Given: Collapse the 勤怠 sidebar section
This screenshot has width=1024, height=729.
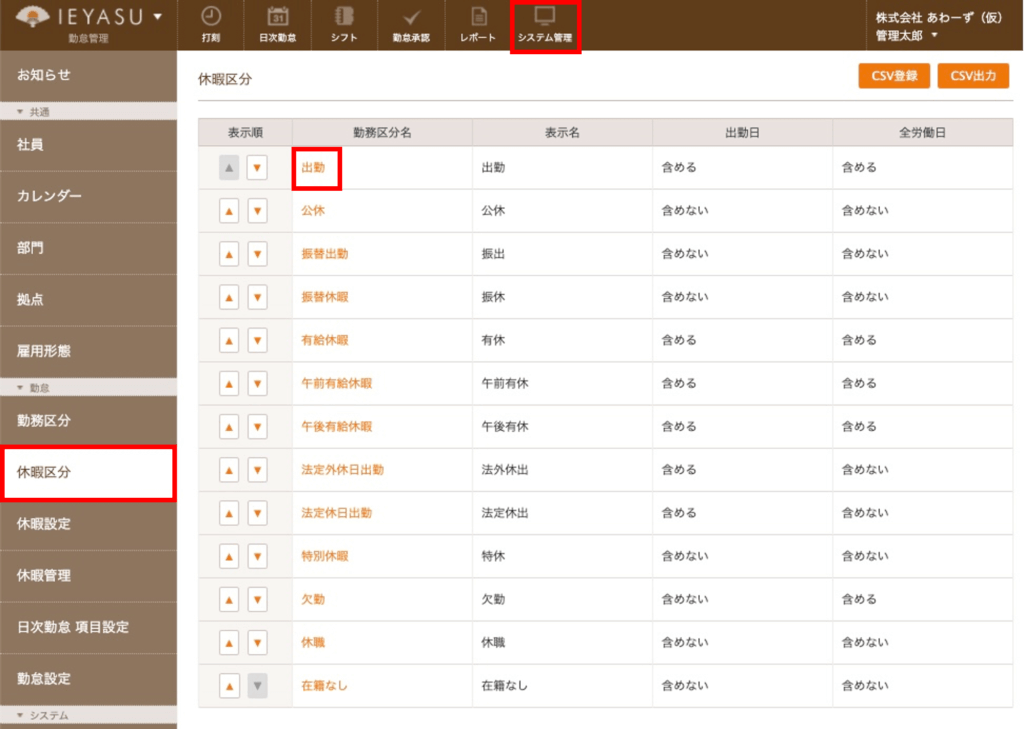Looking at the screenshot, I should click(88, 387).
